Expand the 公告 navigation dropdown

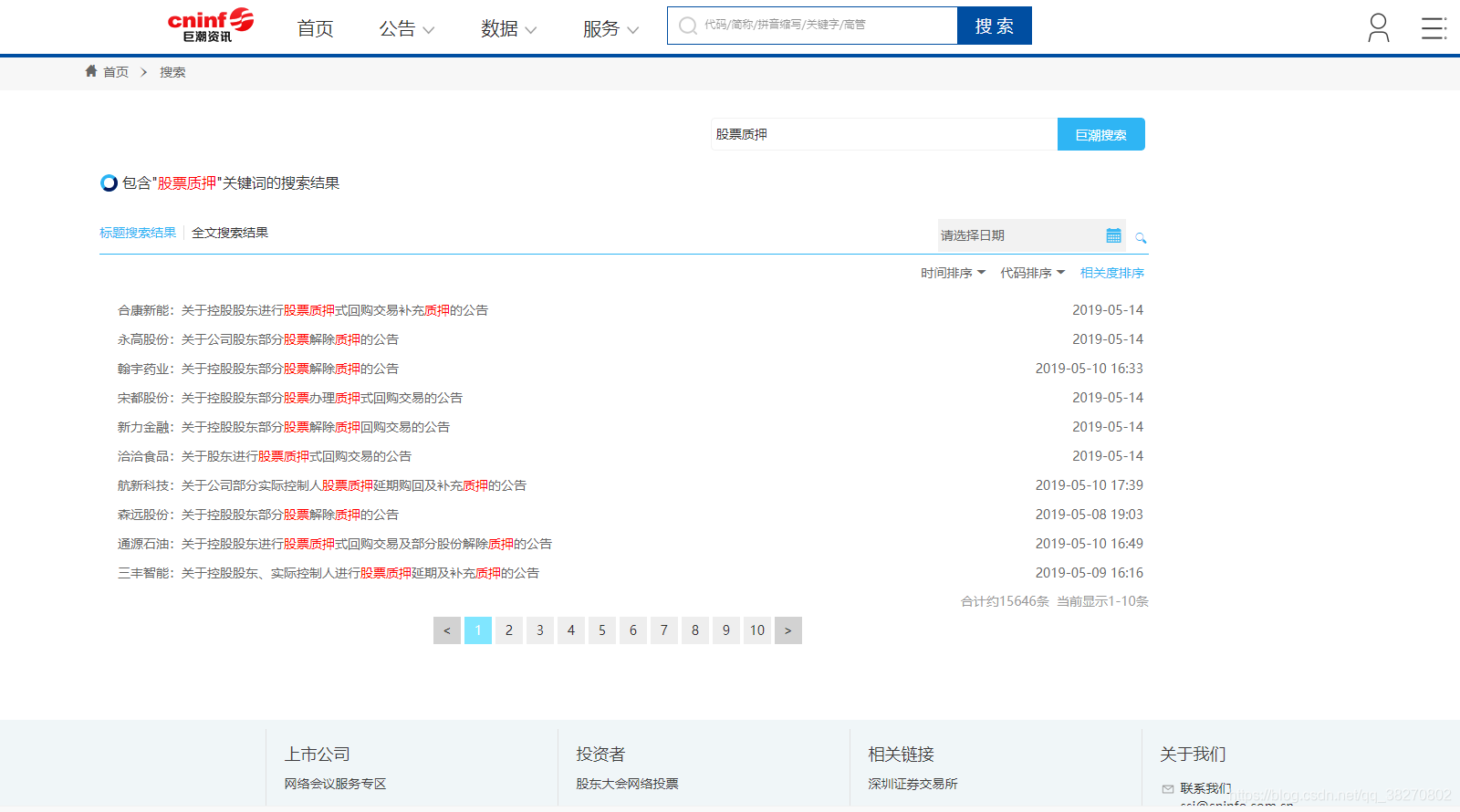pos(406,28)
